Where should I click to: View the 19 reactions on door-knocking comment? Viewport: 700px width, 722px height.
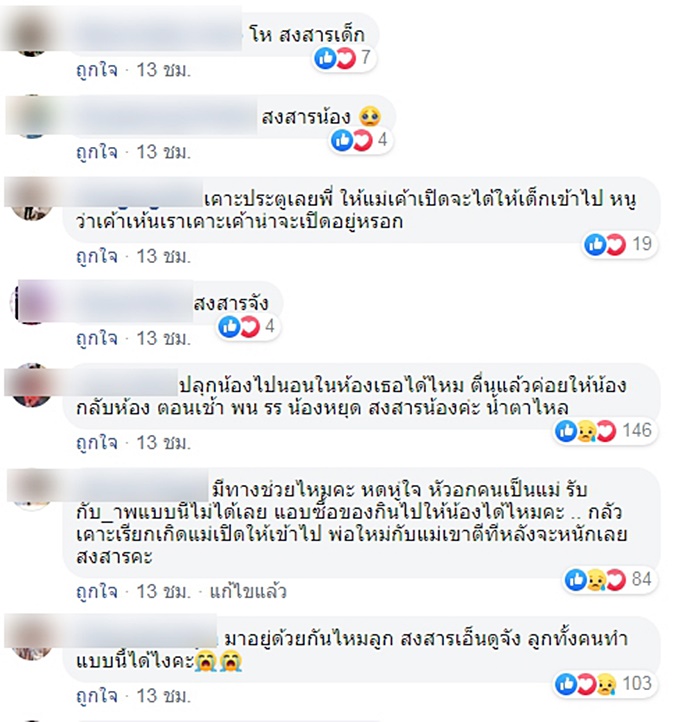click(618, 245)
